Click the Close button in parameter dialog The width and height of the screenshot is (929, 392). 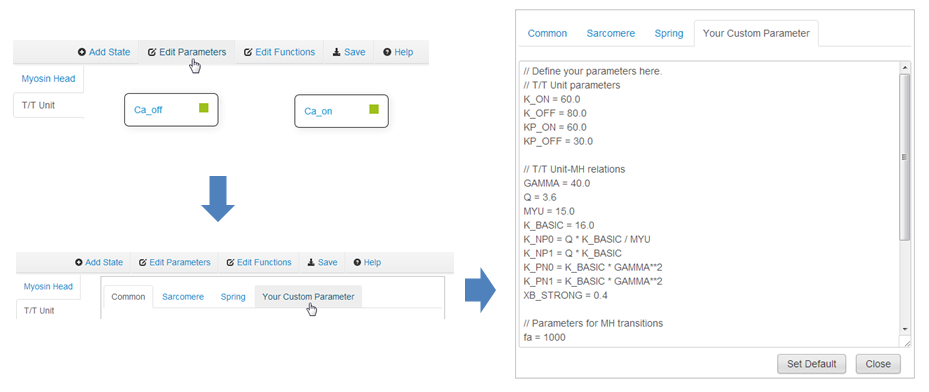pyautogui.click(x=878, y=364)
